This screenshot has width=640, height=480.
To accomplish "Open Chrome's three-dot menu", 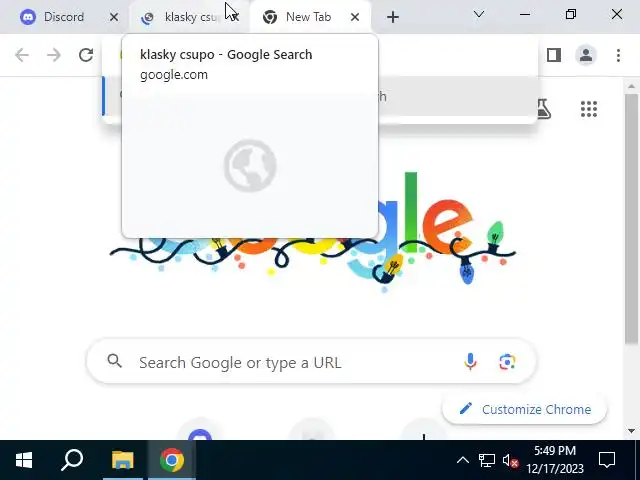I will [x=618, y=55].
